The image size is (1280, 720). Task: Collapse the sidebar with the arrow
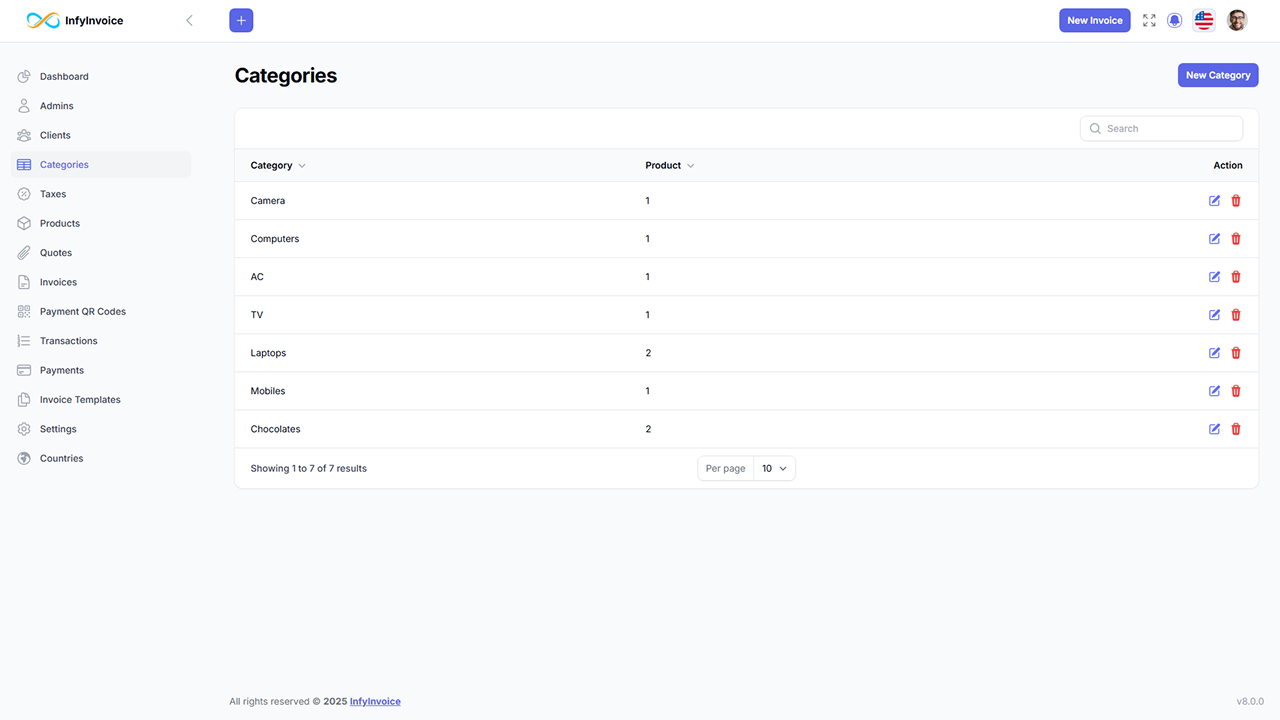pos(189,20)
